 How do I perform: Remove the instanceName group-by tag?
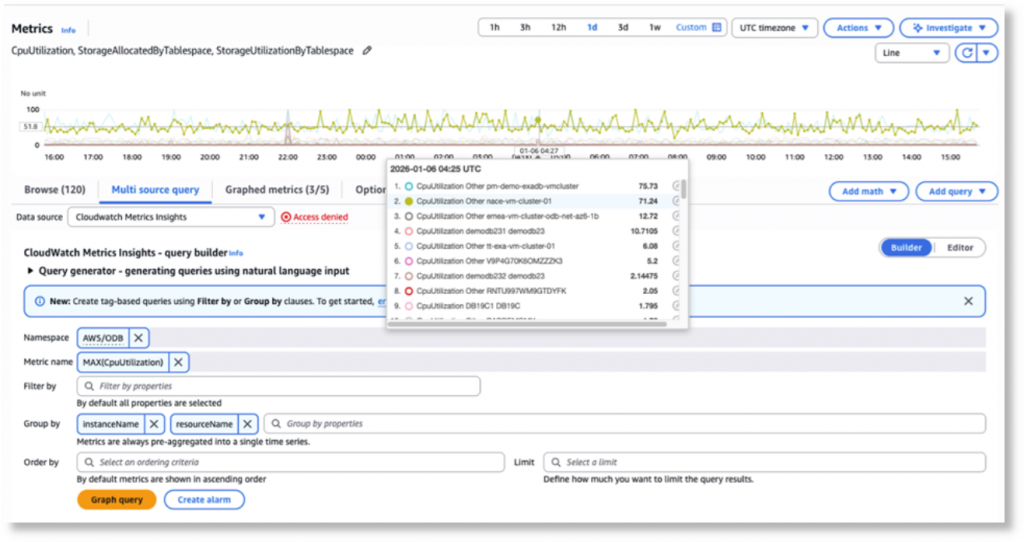pos(154,424)
